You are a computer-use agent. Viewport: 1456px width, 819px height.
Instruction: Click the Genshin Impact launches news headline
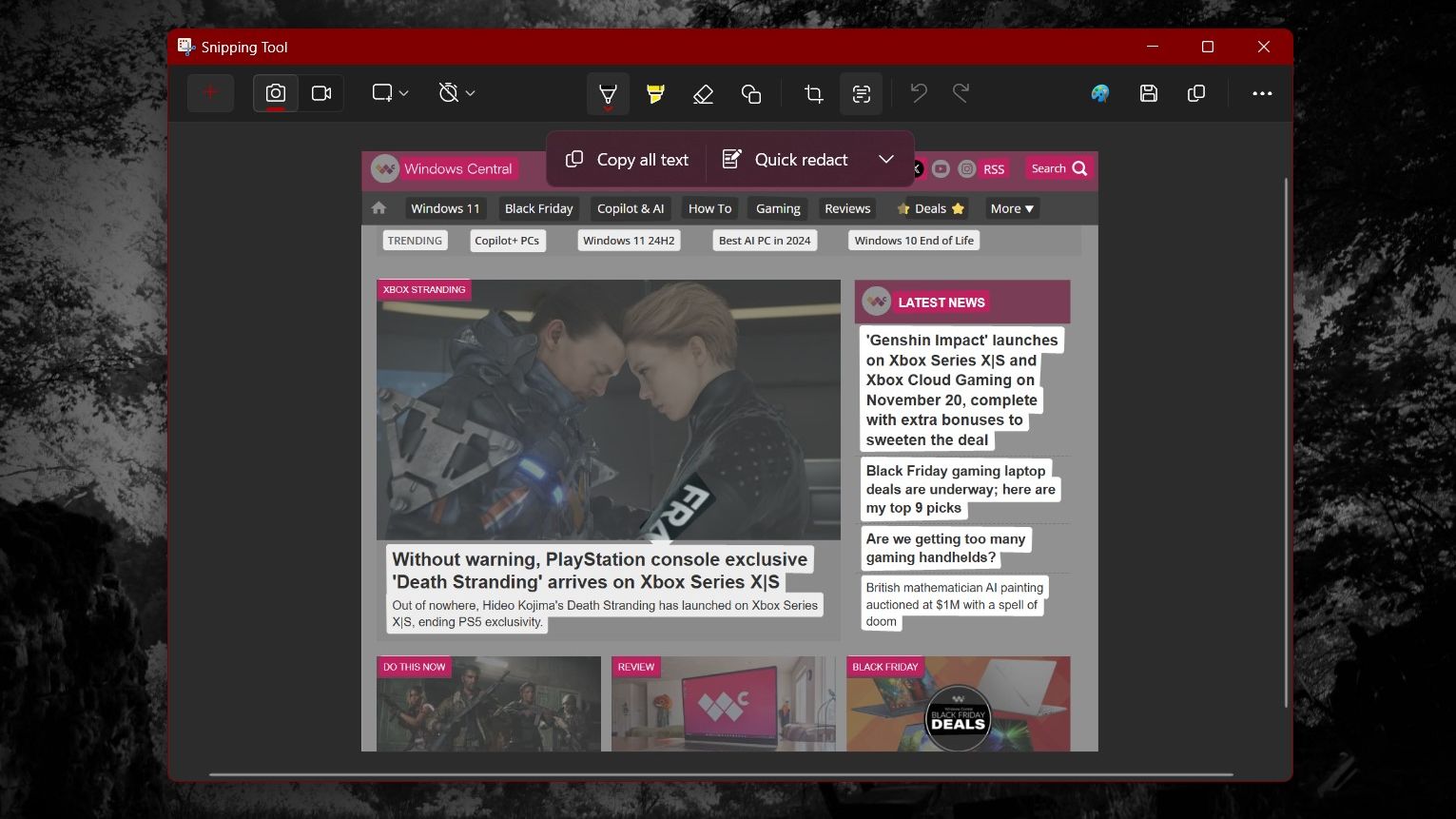click(x=961, y=390)
